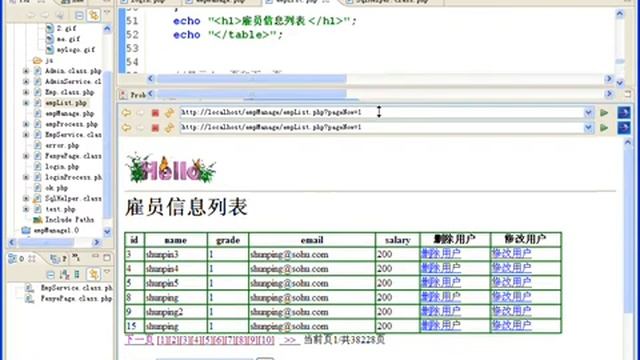Click 修改用户 link for row id 5
The height and width of the screenshot is (360, 640).
tap(511, 282)
